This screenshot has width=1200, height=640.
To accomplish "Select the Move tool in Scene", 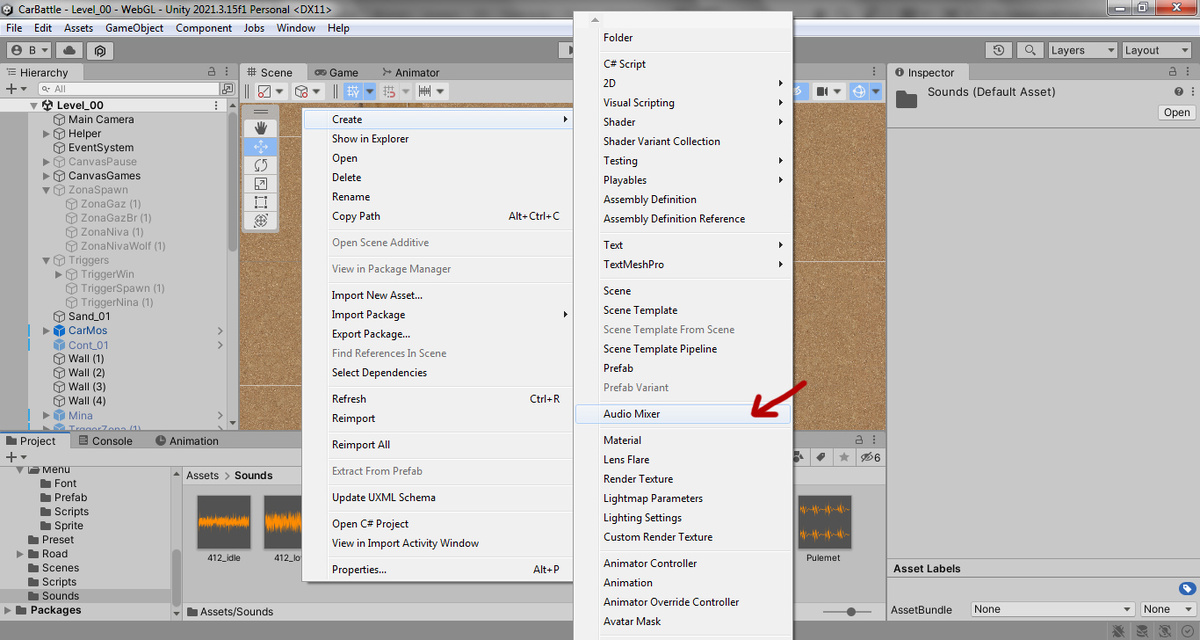I will coord(261,146).
